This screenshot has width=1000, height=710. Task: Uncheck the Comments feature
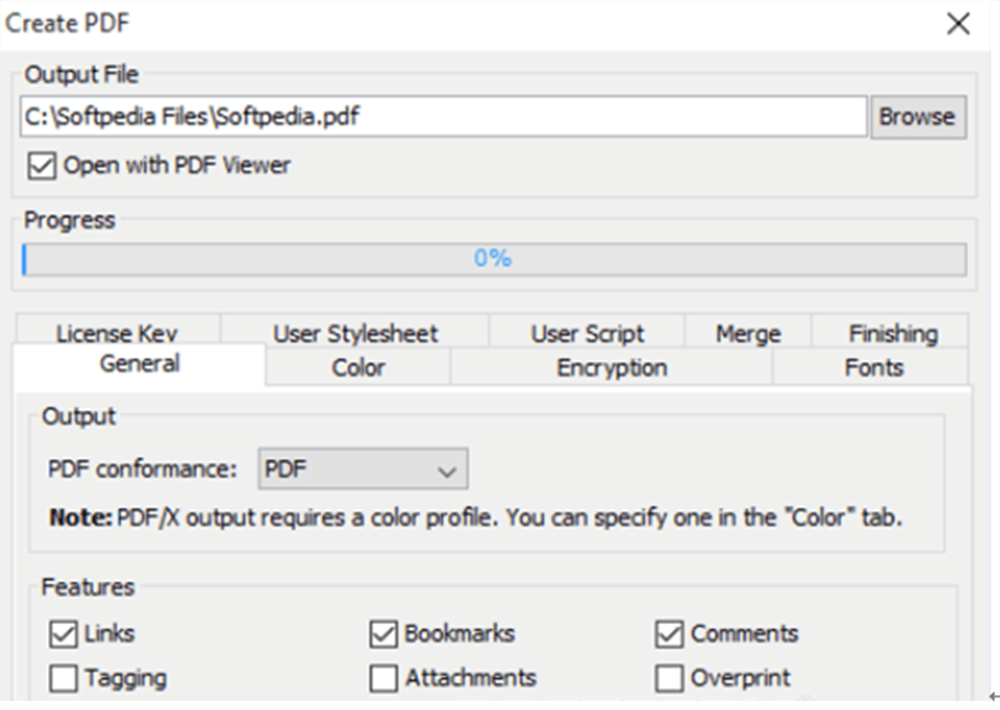(669, 634)
